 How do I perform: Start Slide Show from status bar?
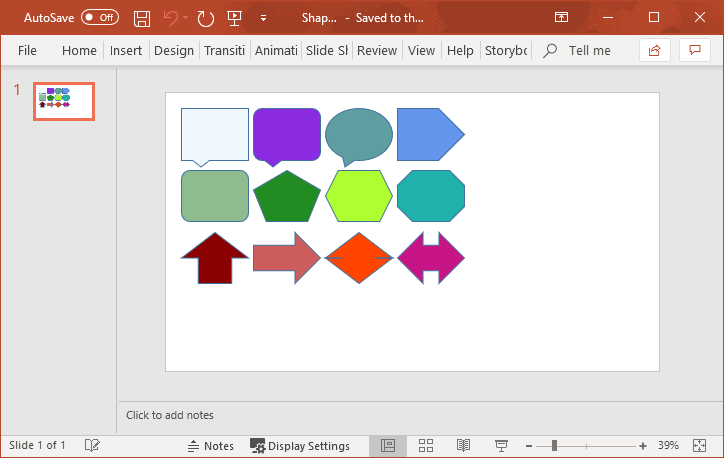pyautogui.click(x=501, y=445)
